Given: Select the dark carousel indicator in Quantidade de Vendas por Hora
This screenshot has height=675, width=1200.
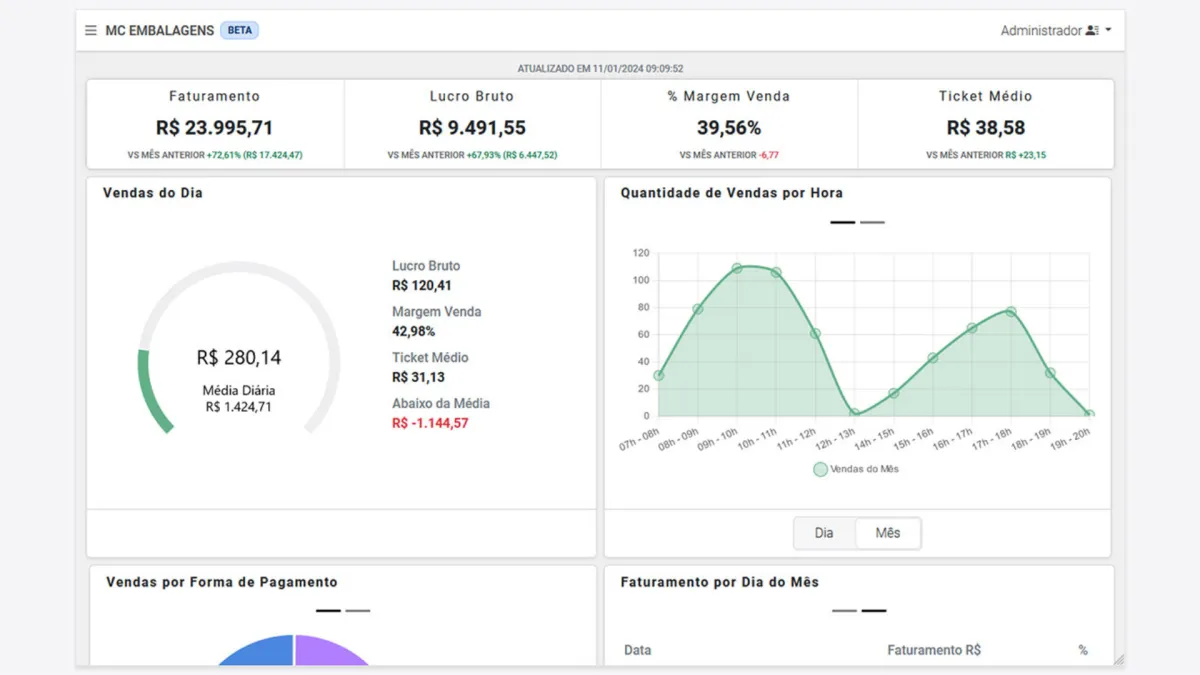Looking at the screenshot, I should click(843, 222).
